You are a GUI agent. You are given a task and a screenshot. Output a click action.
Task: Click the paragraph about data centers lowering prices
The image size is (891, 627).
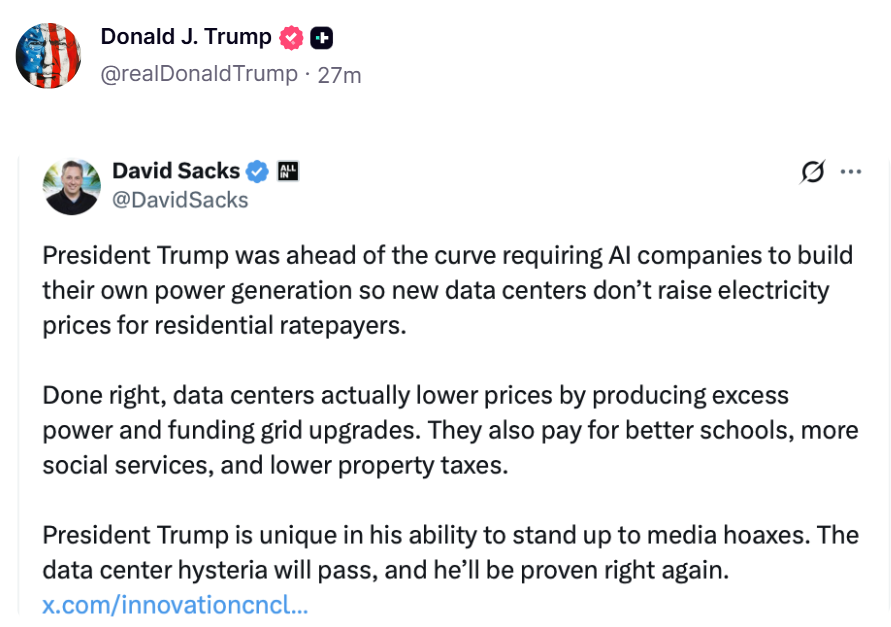point(451,430)
